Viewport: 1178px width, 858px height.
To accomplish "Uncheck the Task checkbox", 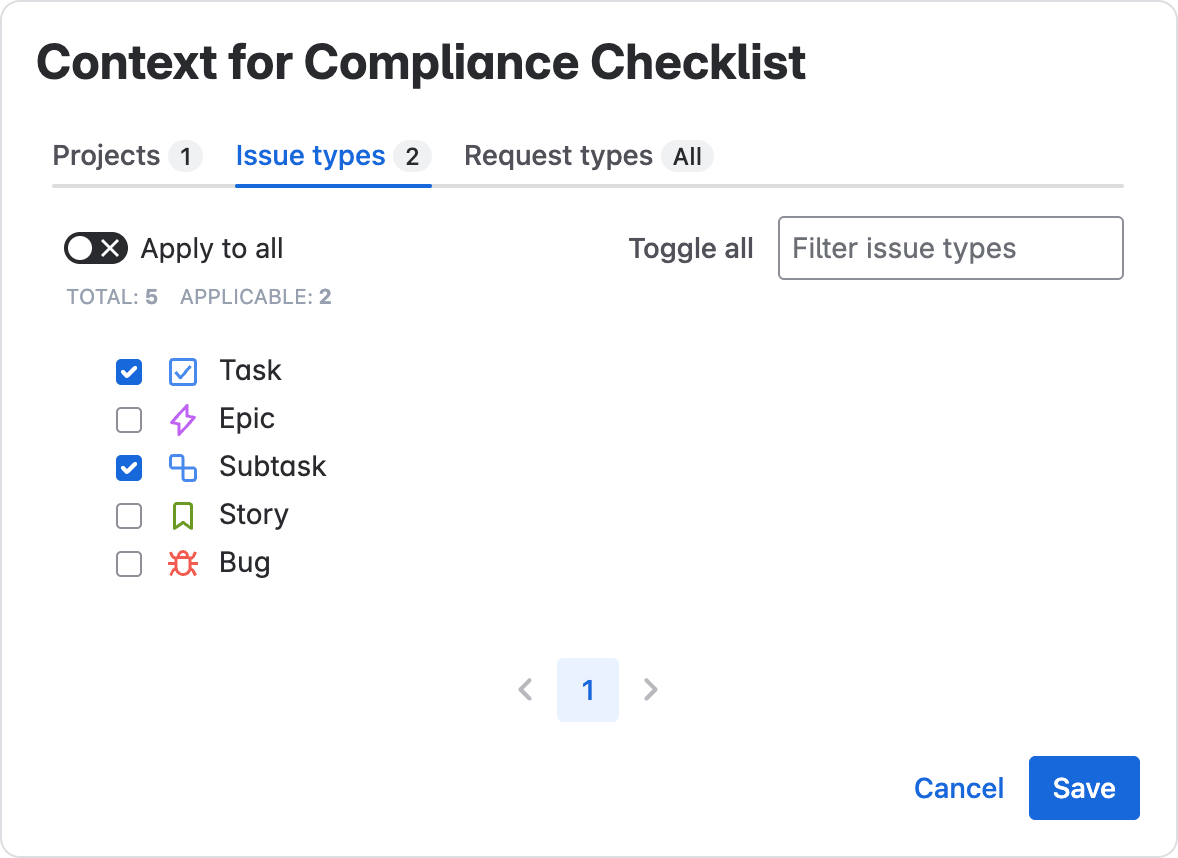I will (129, 372).
